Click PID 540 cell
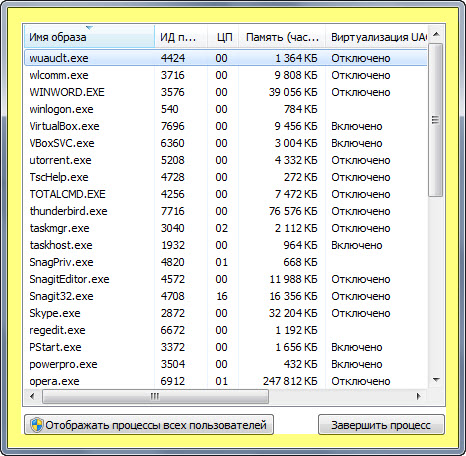Image resolution: width=466 pixels, height=456 pixels. 170,109
